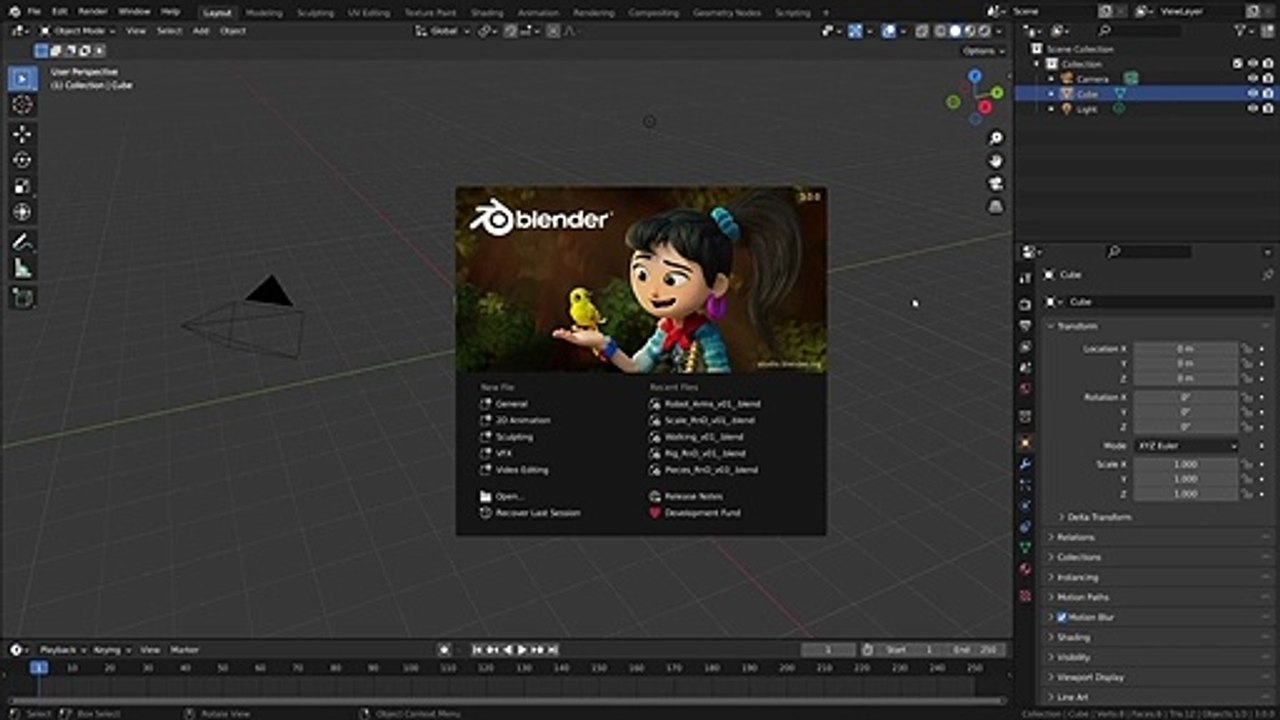Viewport: 1280px width, 720px height.
Task: Switch perspective/orthographic grid icon in viewport
Action: point(996,207)
